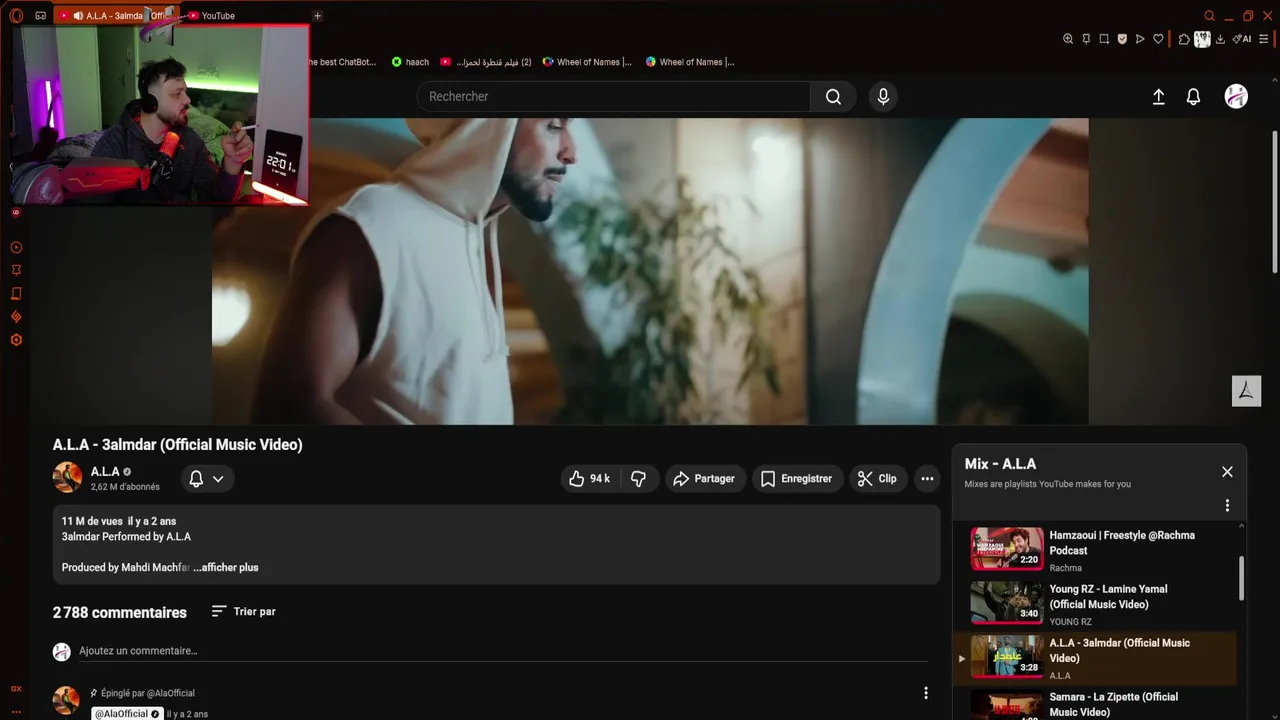The height and width of the screenshot is (720, 1280).
Task: Open Mix playlist three-dot options menu
Action: point(1227,506)
